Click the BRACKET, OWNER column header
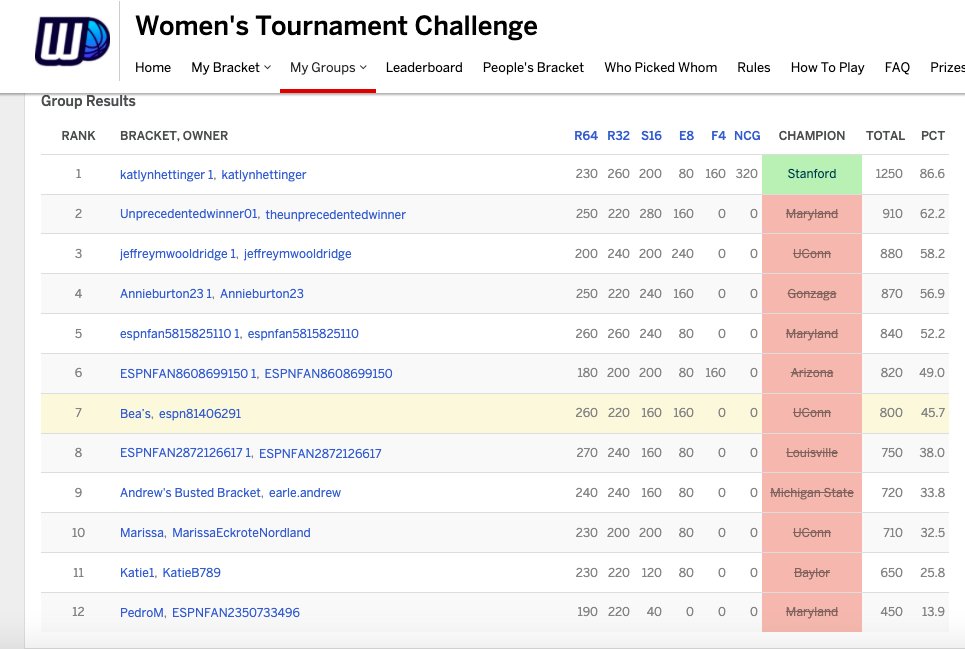 [x=174, y=136]
